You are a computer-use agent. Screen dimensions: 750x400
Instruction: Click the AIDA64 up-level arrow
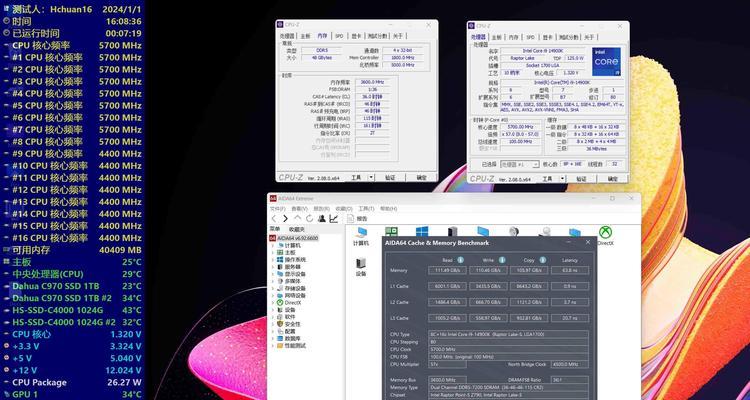click(298, 219)
